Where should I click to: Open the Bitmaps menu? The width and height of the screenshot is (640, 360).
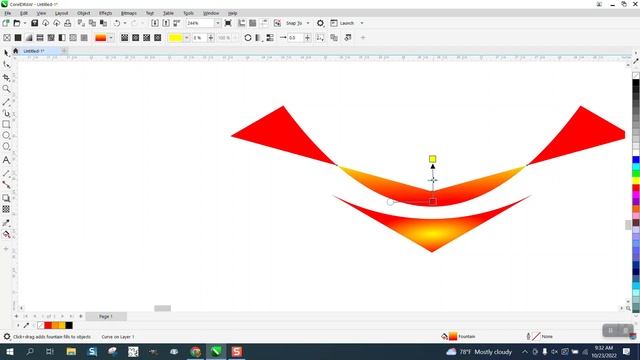click(x=129, y=13)
